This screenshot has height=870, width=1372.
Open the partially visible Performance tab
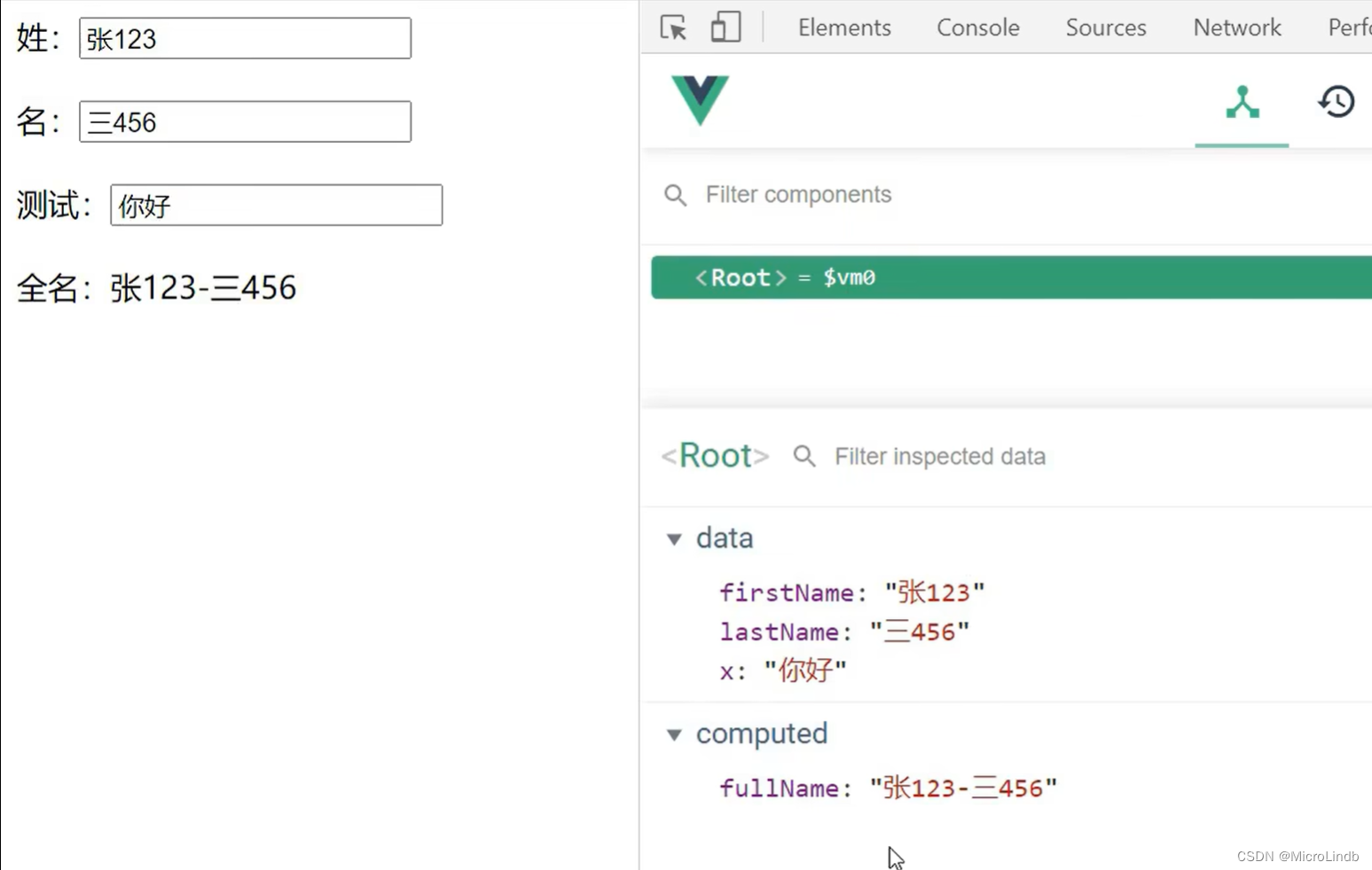tap(1349, 27)
